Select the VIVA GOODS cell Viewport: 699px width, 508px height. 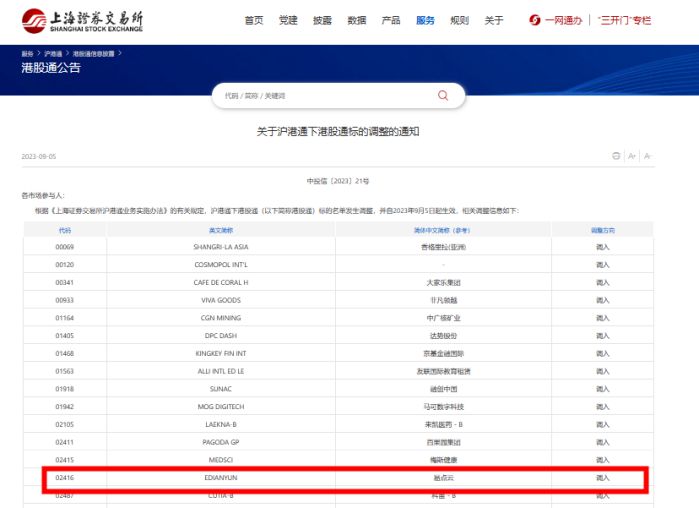pyautogui.click(x=221, y=300)
